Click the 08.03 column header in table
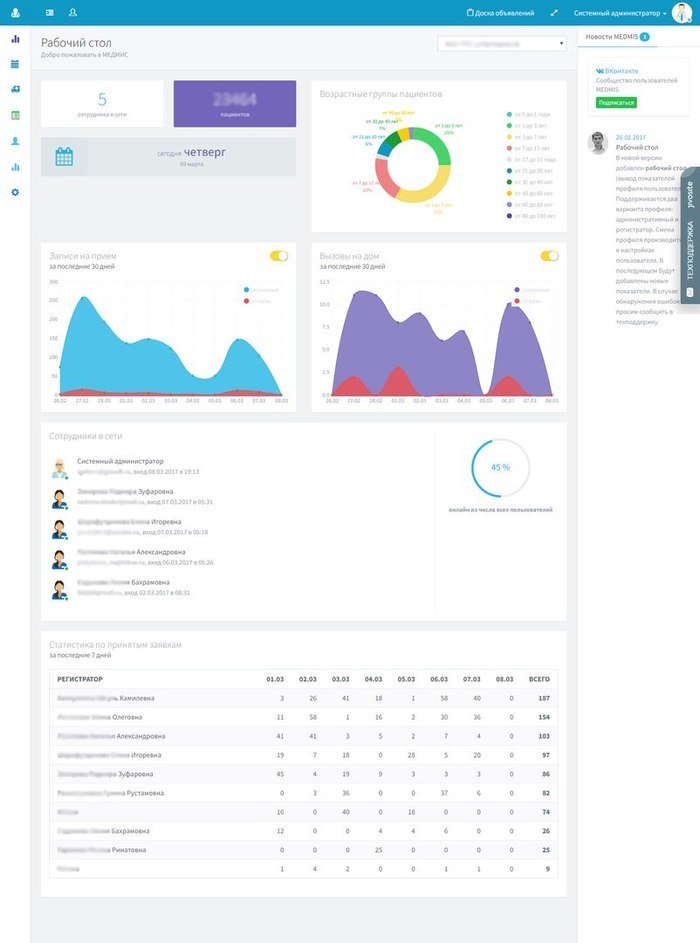 pyautogui.click(x=505, y=679)
